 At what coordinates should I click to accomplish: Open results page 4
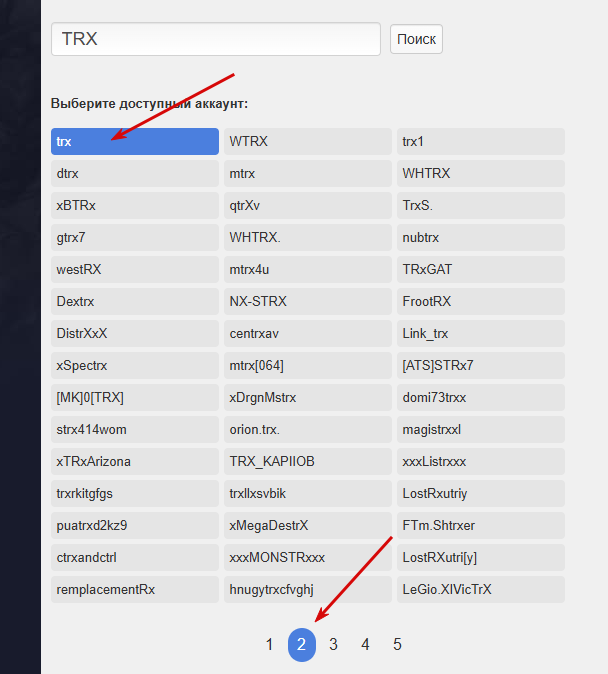pyautogui.click(x=365, y=645)
